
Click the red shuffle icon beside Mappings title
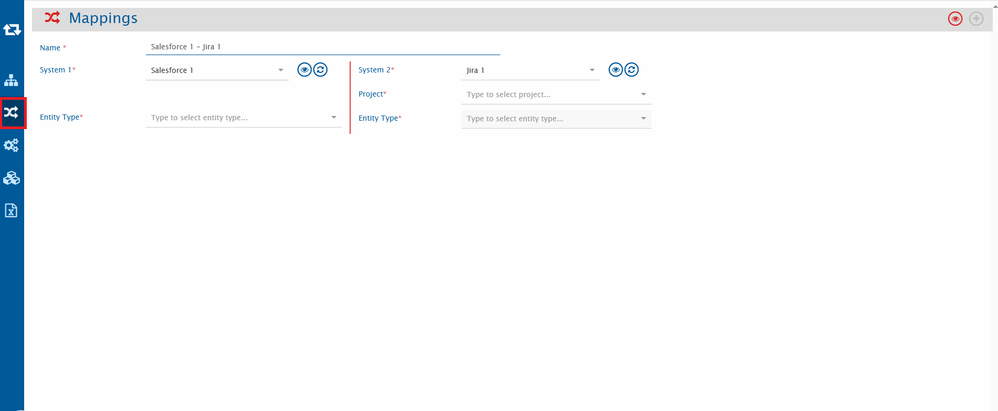[x=52, y=18]
